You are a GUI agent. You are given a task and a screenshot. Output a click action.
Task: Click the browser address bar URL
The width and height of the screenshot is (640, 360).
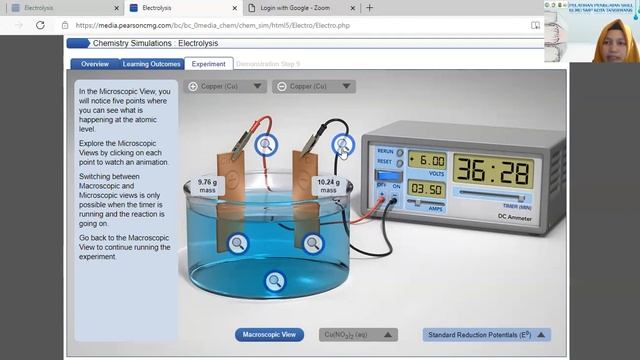tap(213, 25)
